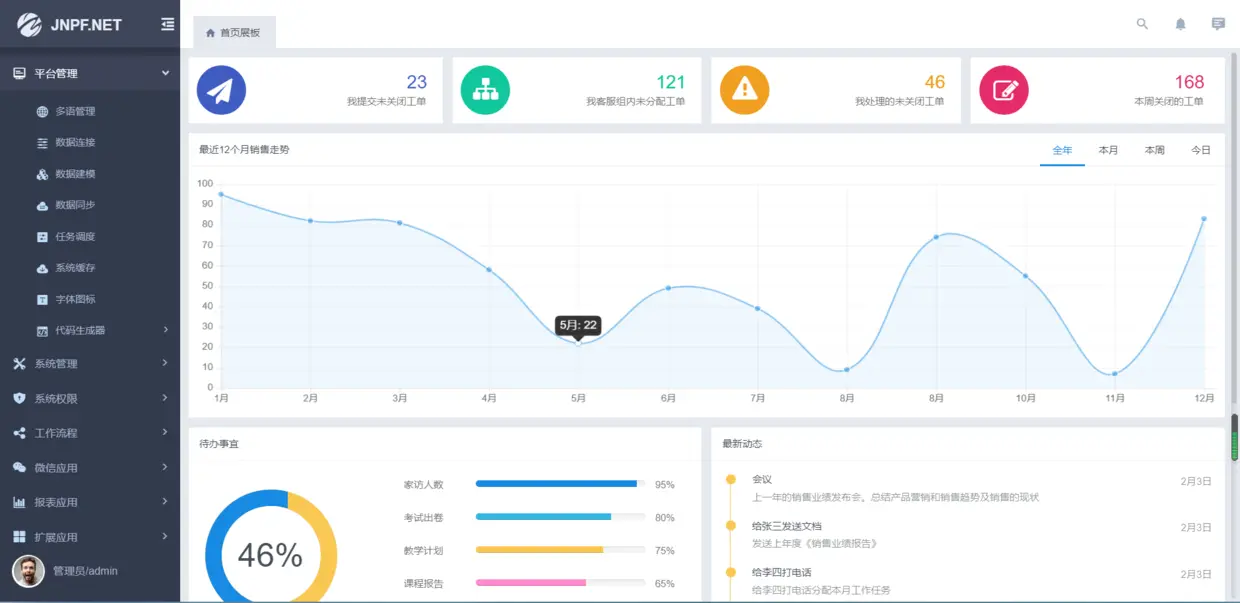Click the JNPF.NET logo icon
Viewport: 1240px width, 603px height.
pos(30,24)
